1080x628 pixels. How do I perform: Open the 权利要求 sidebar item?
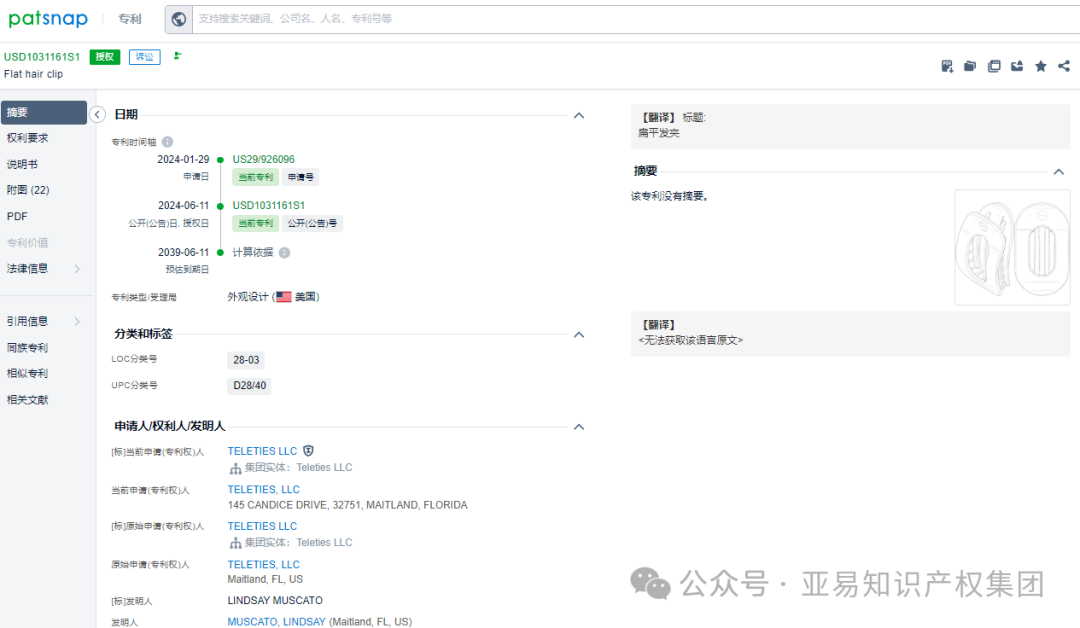(x=28, y=138)
